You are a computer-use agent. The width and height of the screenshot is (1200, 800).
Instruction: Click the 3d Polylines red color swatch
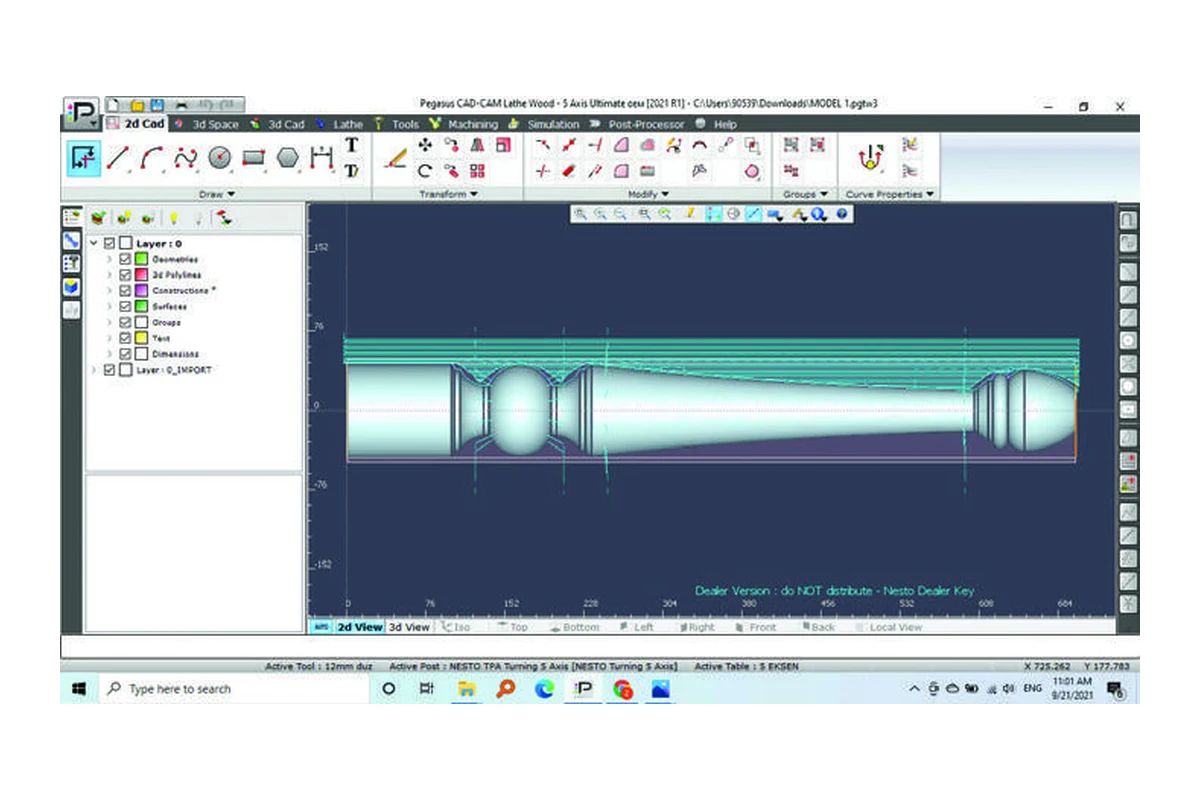coord(141,275)
